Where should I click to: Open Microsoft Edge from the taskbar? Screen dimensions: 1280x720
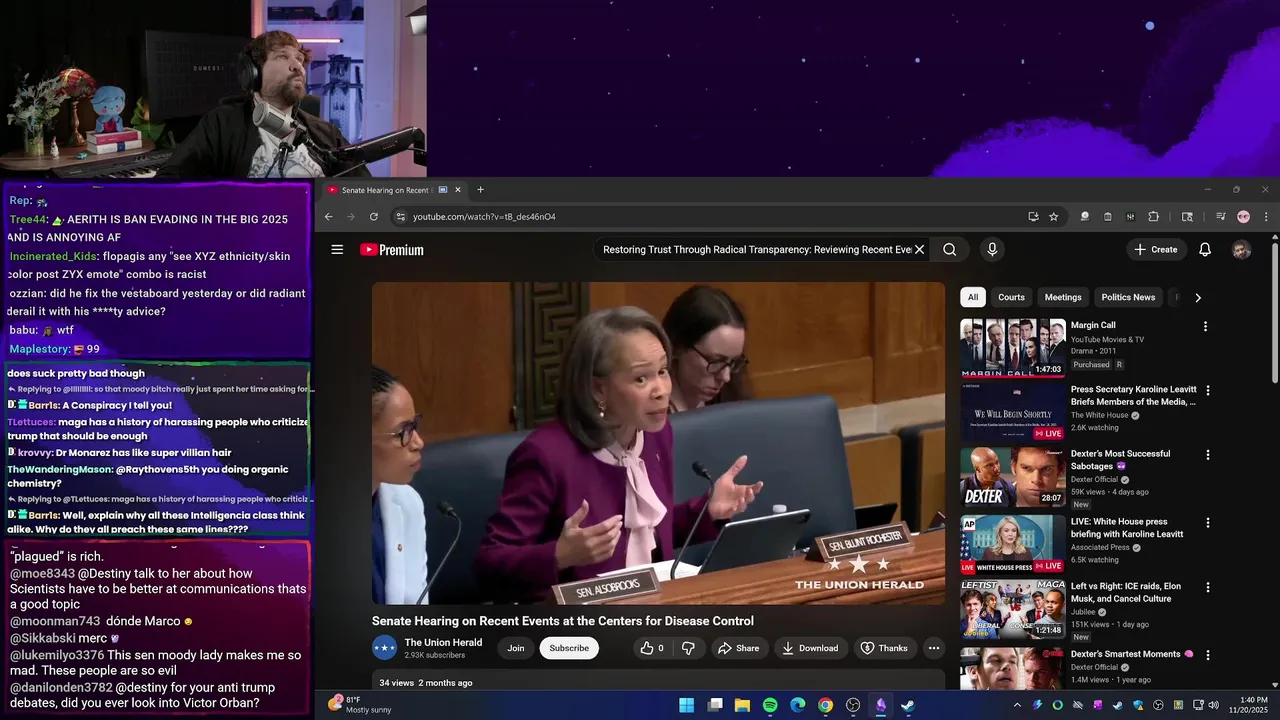(798, 705)
